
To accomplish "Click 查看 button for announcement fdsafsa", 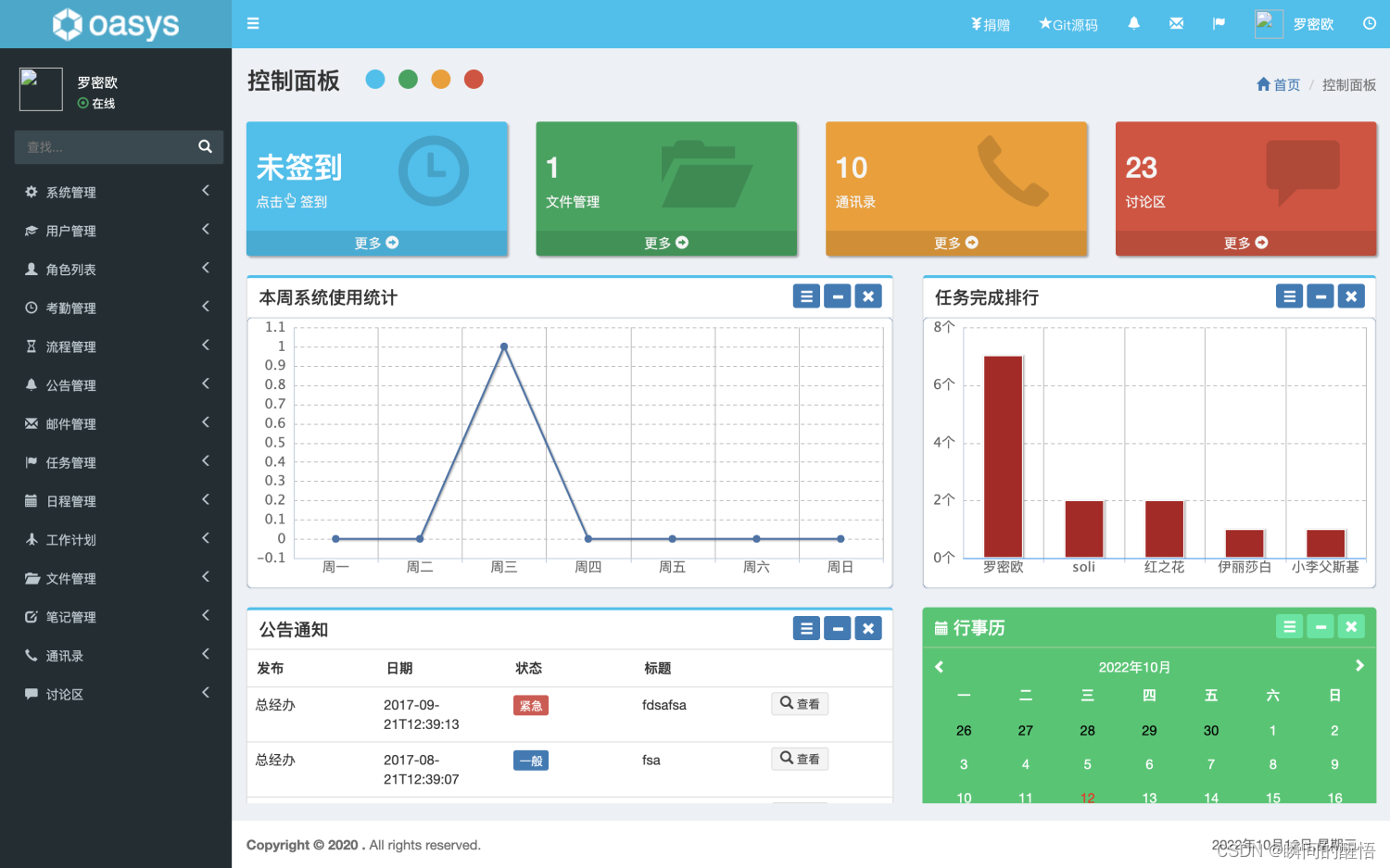I will [x=799, y=703].
